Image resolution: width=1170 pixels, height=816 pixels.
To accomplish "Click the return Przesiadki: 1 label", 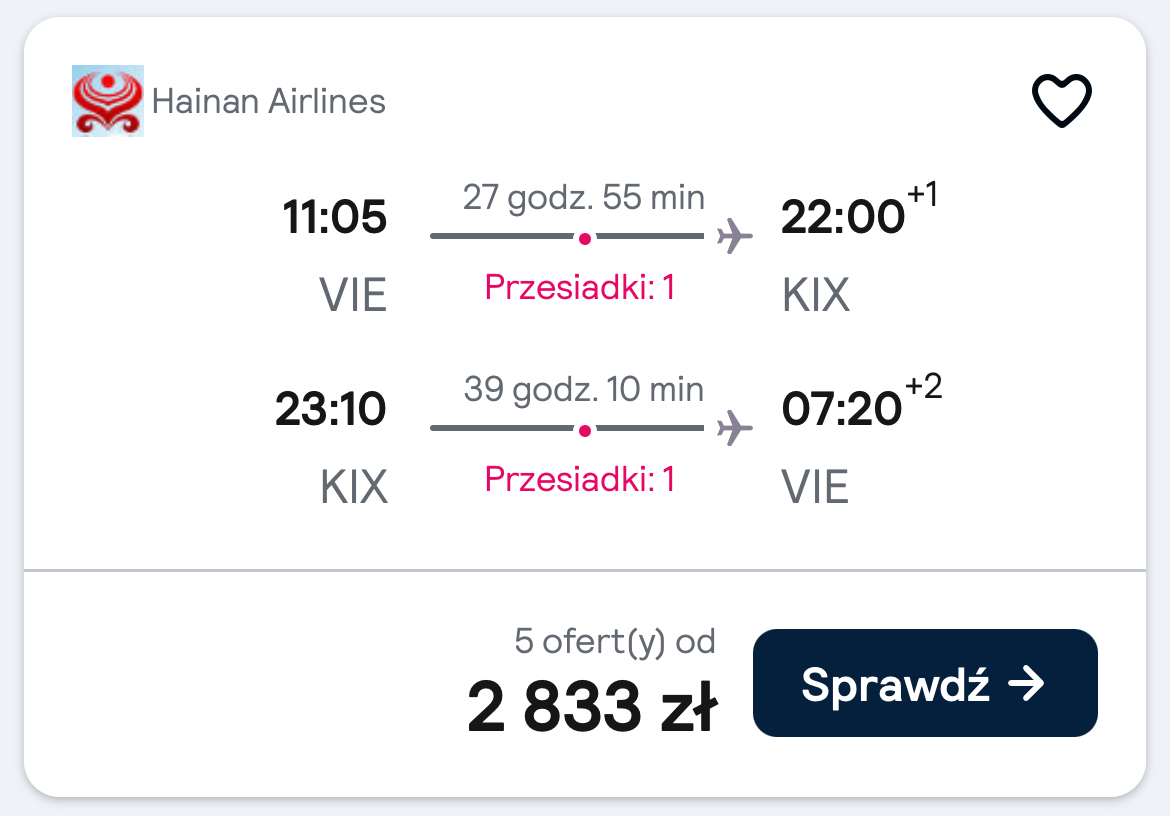I will [x=580, y=479].
